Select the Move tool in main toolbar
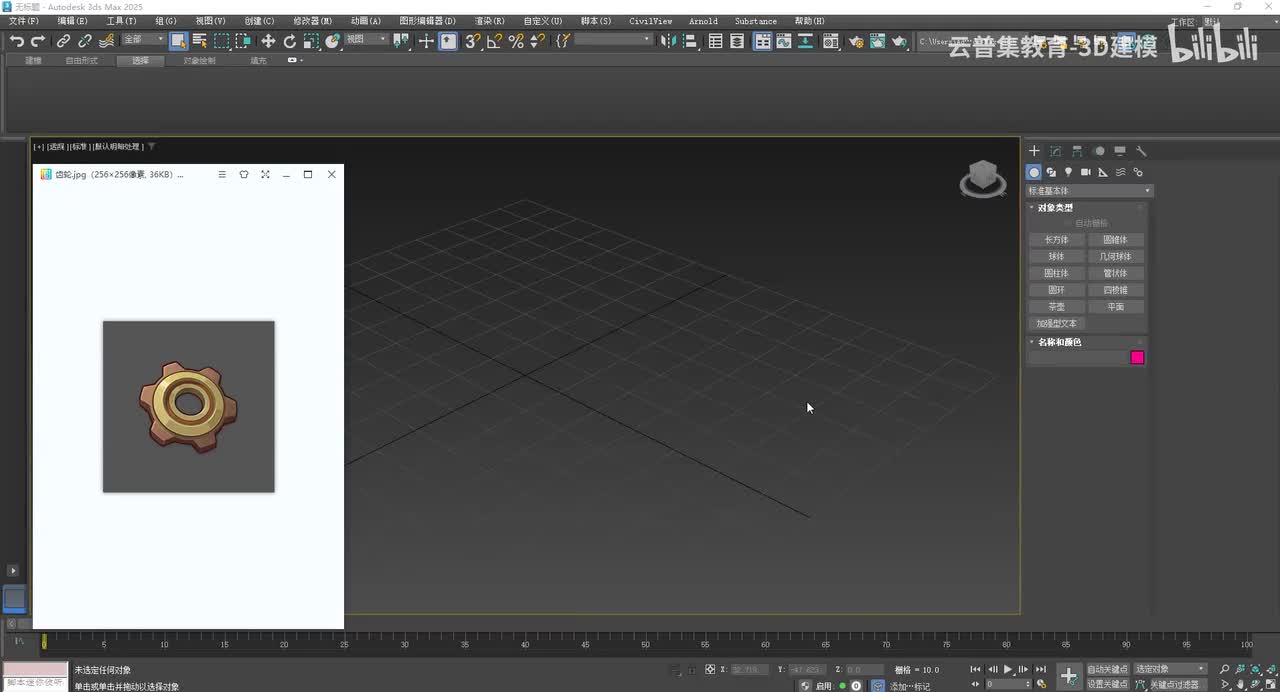 tap(268, 41)
